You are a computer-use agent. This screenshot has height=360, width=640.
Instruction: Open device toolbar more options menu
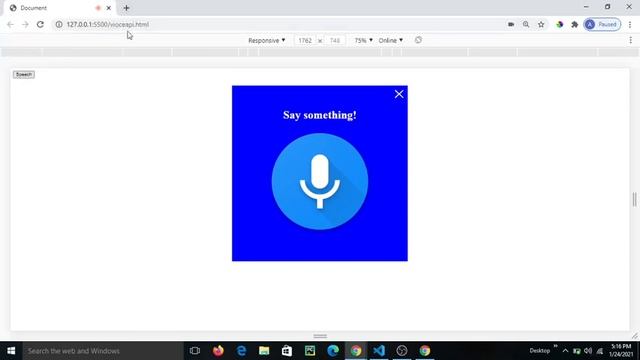[631, 40]
